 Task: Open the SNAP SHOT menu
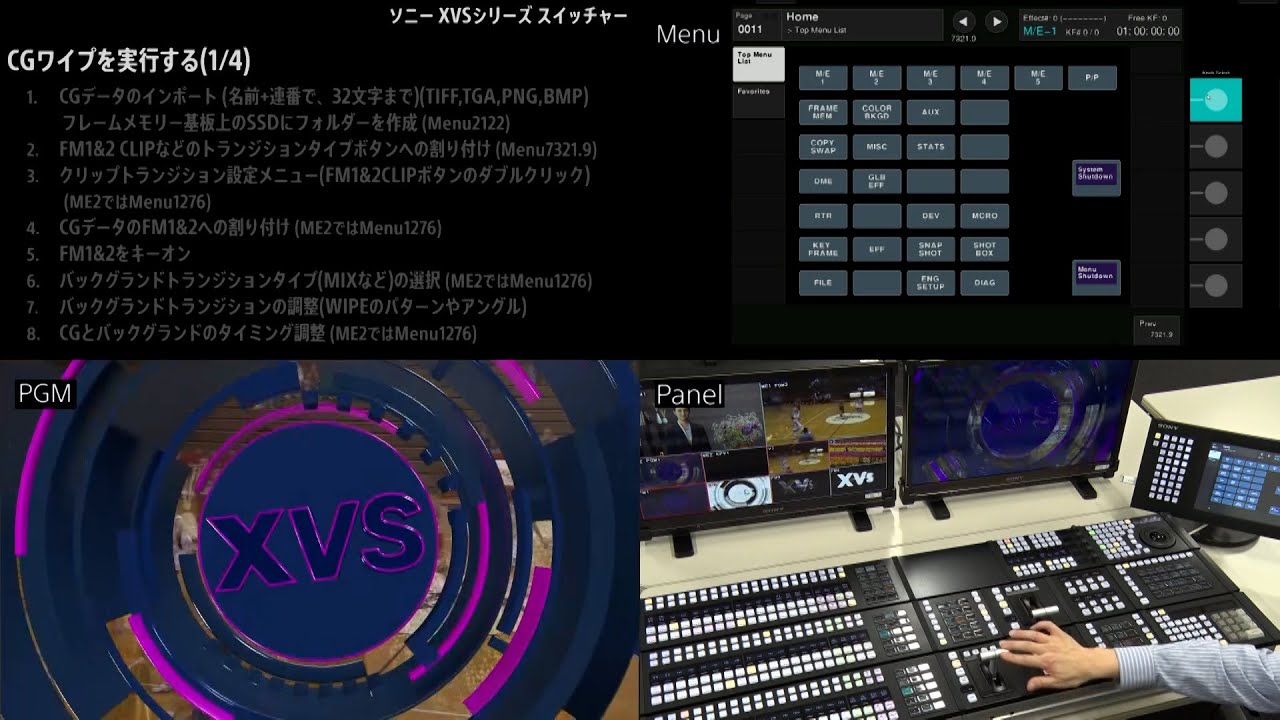(x=930, y=249)
